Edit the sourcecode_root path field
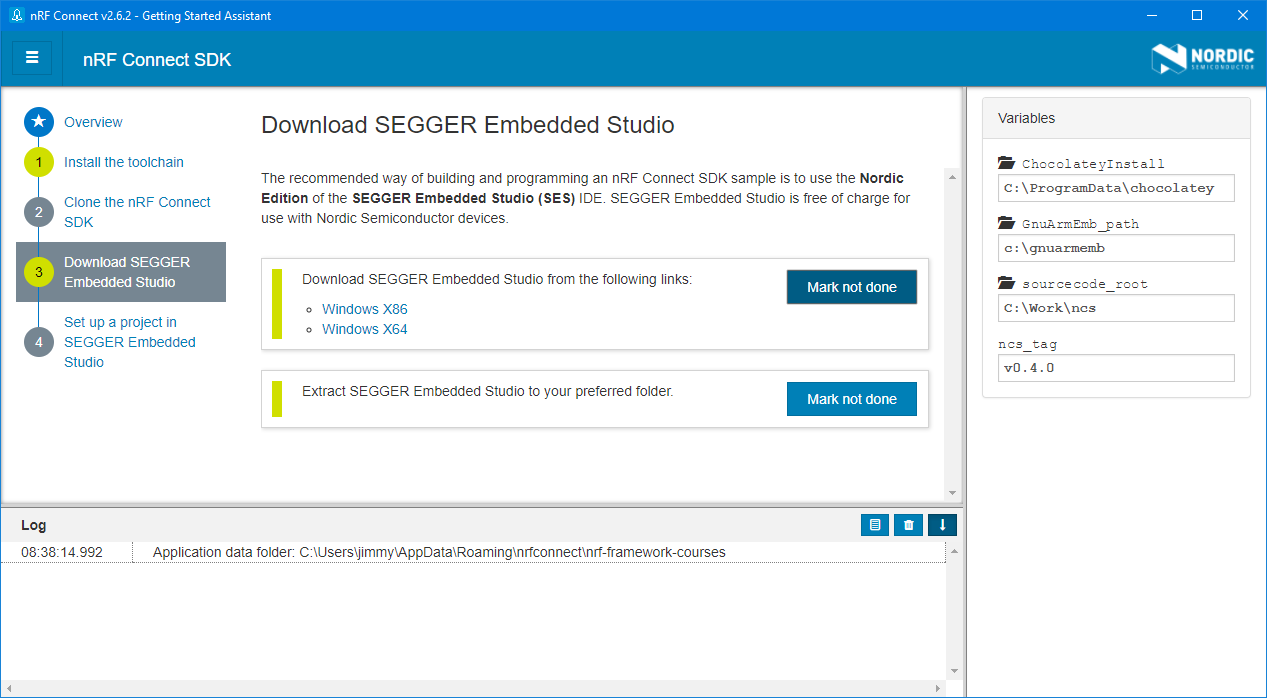1267x698 pixels. click(x=1116, y=308)
